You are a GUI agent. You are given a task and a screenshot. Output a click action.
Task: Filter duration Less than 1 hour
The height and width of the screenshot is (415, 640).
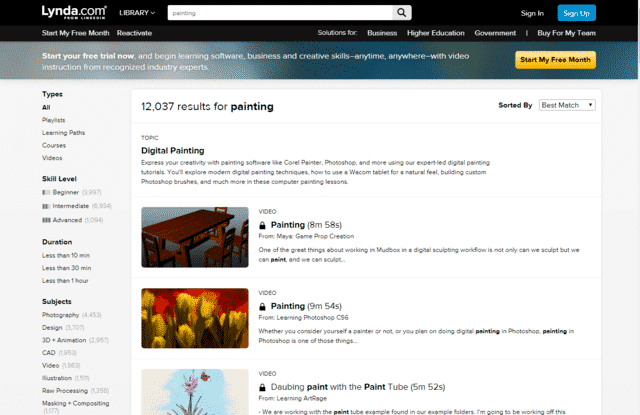click(65, 281)
